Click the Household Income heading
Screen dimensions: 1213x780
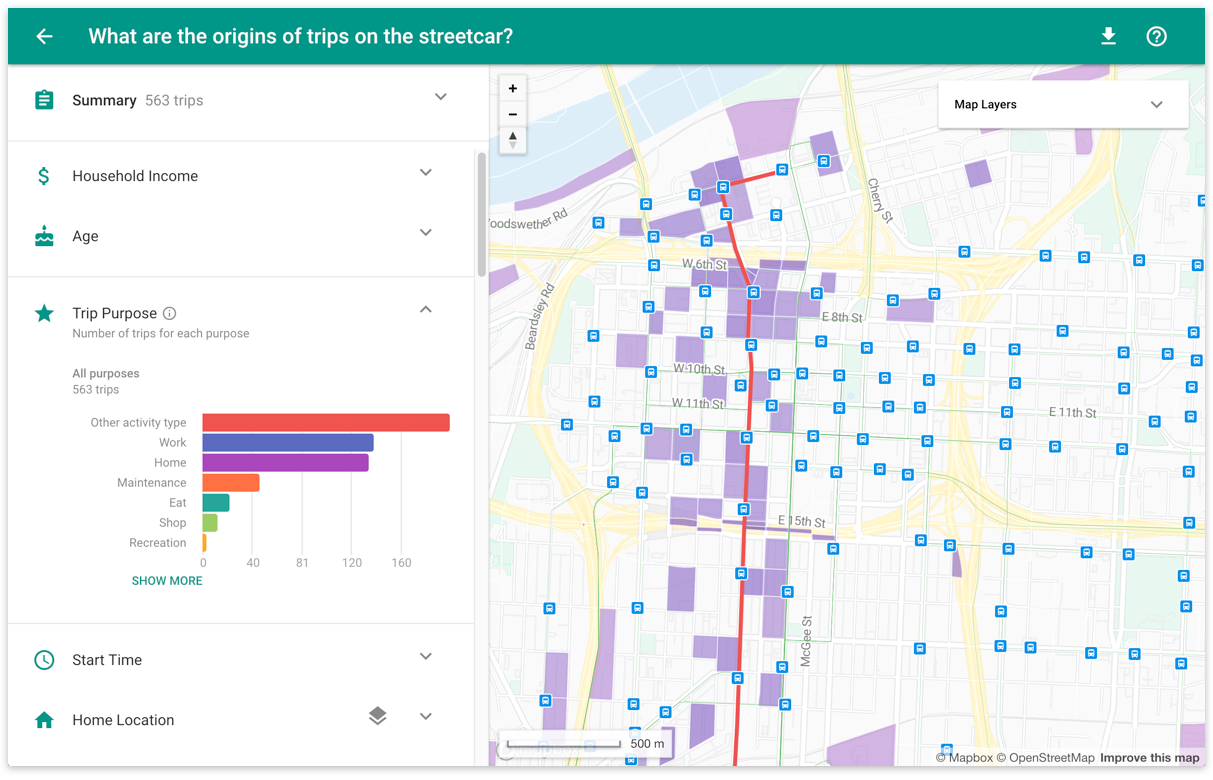(x=135, y=176)
